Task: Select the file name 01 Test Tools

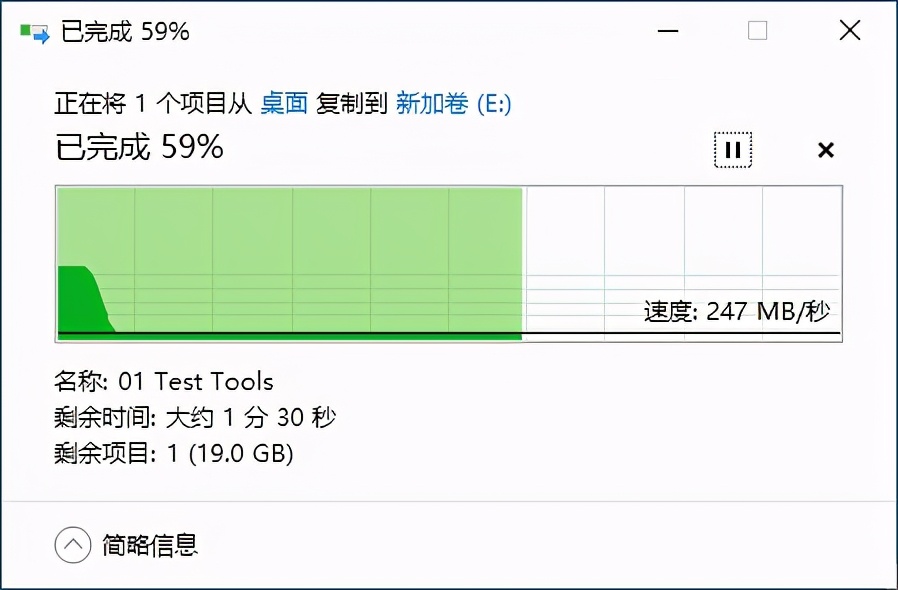Action: click(x=165, y=381)
